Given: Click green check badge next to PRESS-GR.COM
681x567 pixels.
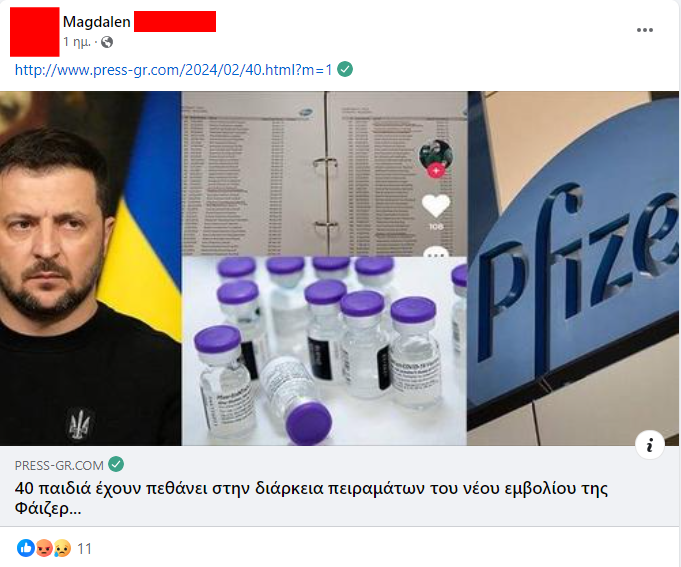Looking at the screenshot, I should tap(116, 464).
